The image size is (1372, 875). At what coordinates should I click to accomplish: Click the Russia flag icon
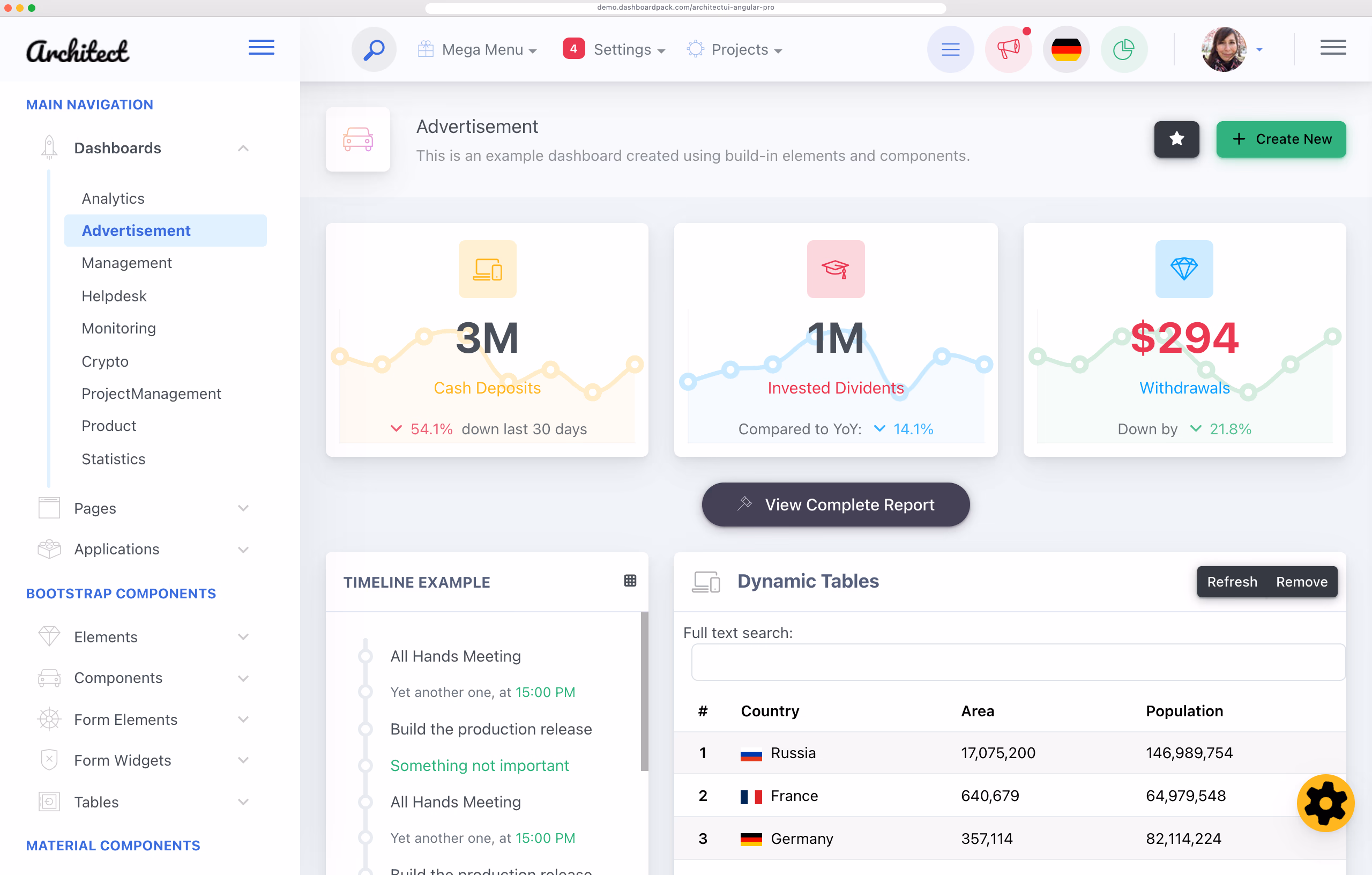[751, 754]
